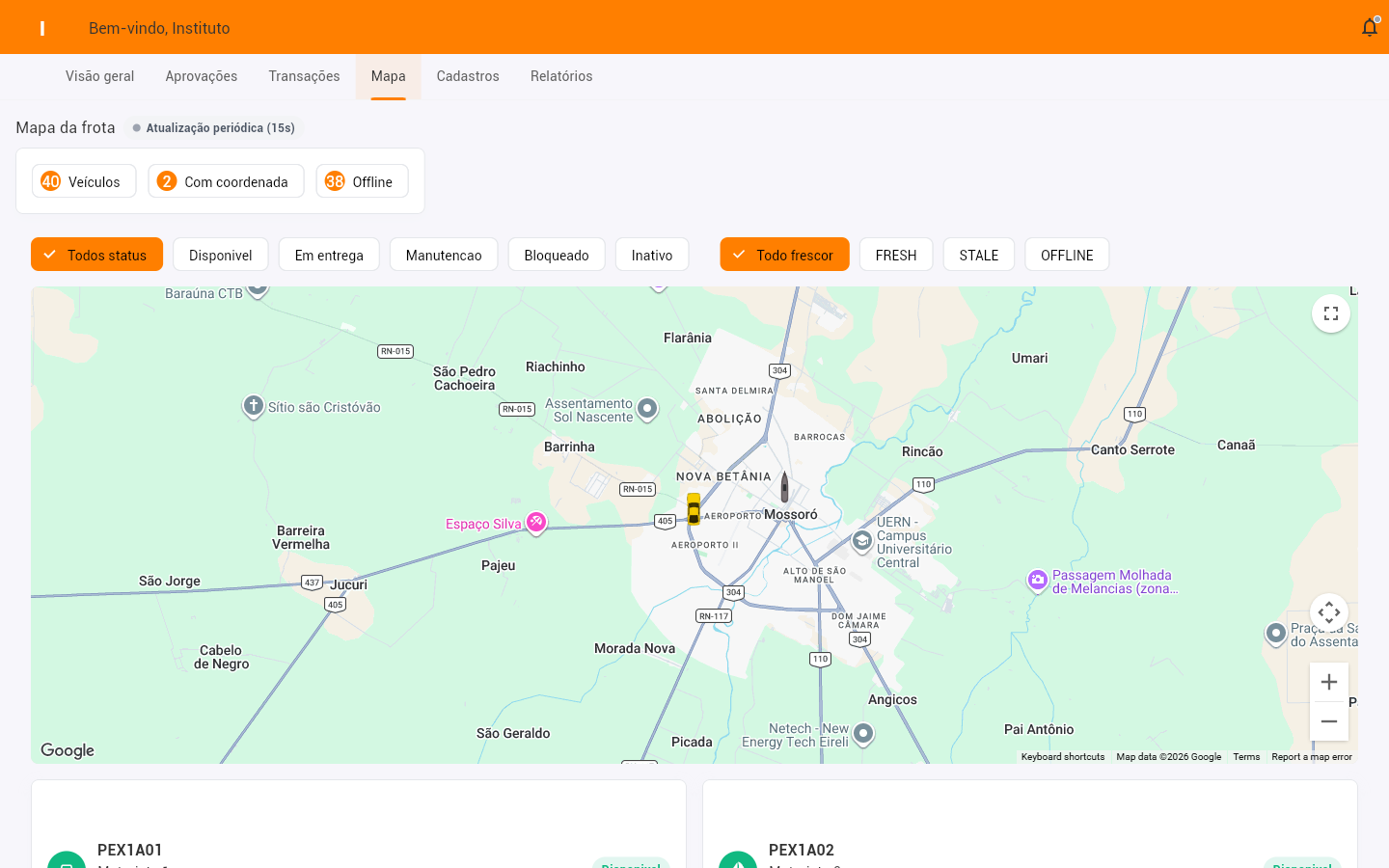Open the Aprovações tab
Screen dimensions: 1389x868
[x=202, y=76]
